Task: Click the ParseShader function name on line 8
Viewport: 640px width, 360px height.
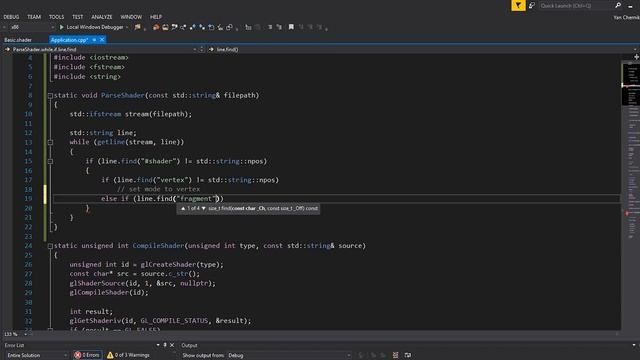Action: pos(123,96)
